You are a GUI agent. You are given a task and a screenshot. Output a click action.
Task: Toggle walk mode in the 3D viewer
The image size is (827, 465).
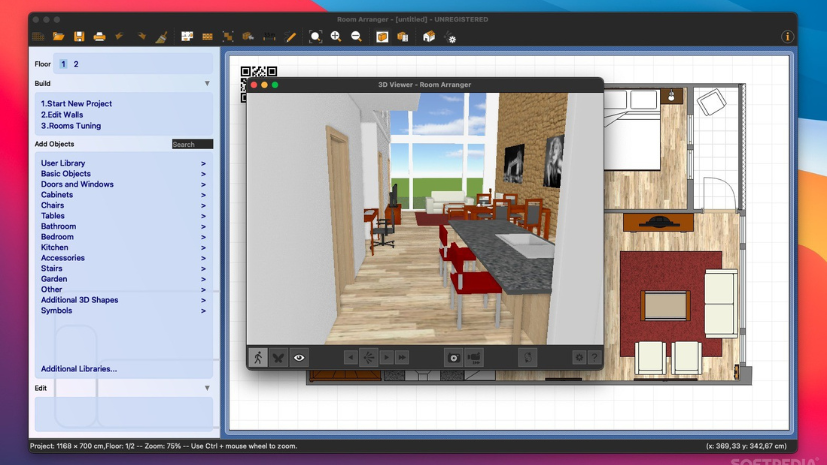tap(258, 357)
